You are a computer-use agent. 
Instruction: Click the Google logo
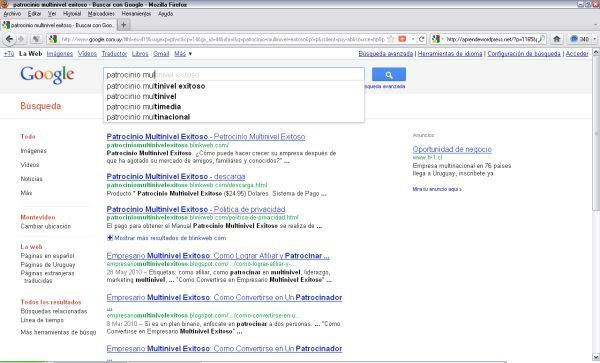coord(47,75)
